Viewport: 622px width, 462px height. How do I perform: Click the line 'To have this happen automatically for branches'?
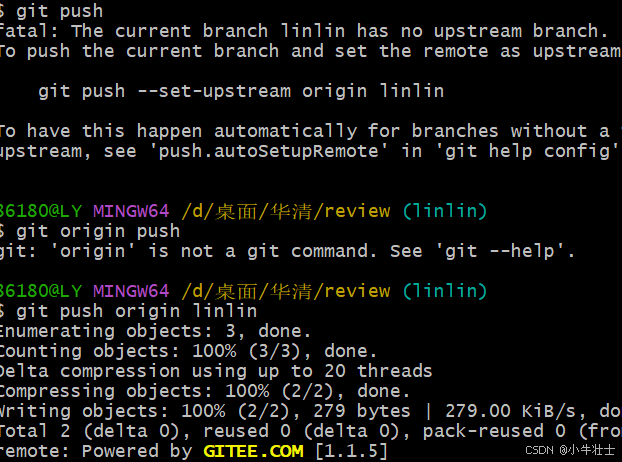point(311,131)
